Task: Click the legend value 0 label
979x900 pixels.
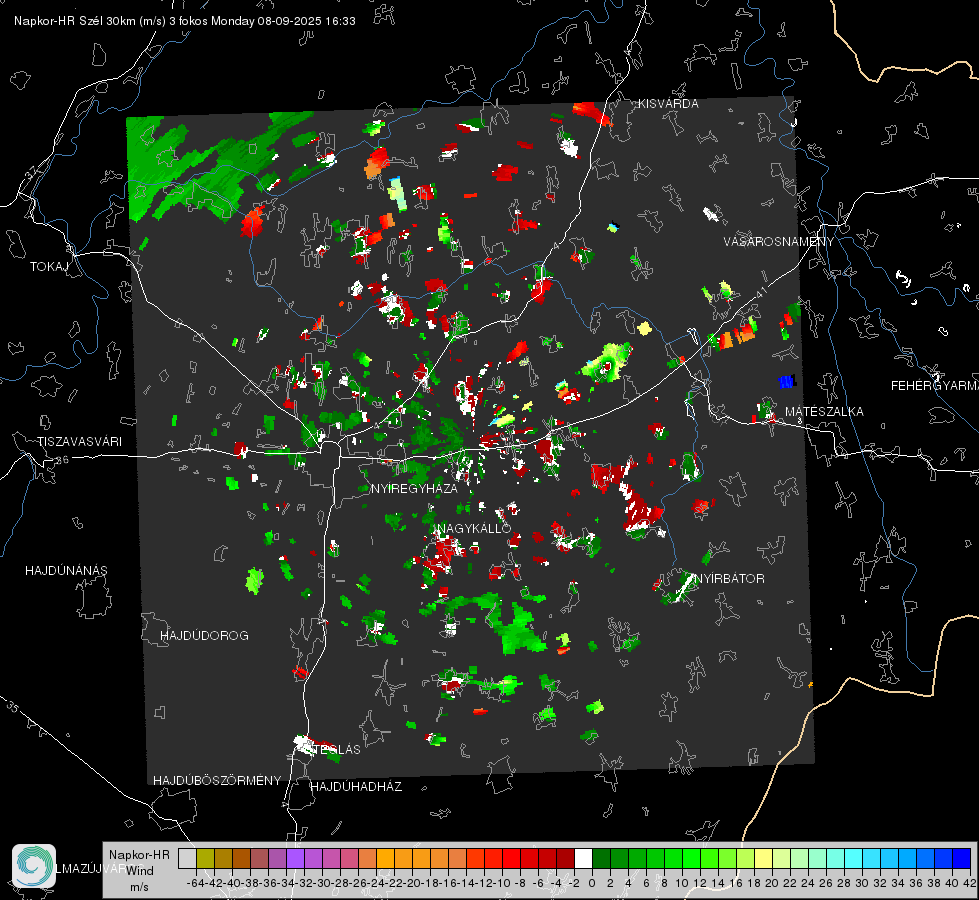Action: (x=592, y=883)
